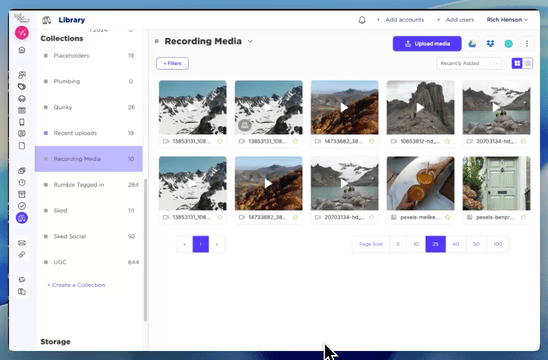
Task: Open the archive box icon in sidebar
Action: pos(22,194)
